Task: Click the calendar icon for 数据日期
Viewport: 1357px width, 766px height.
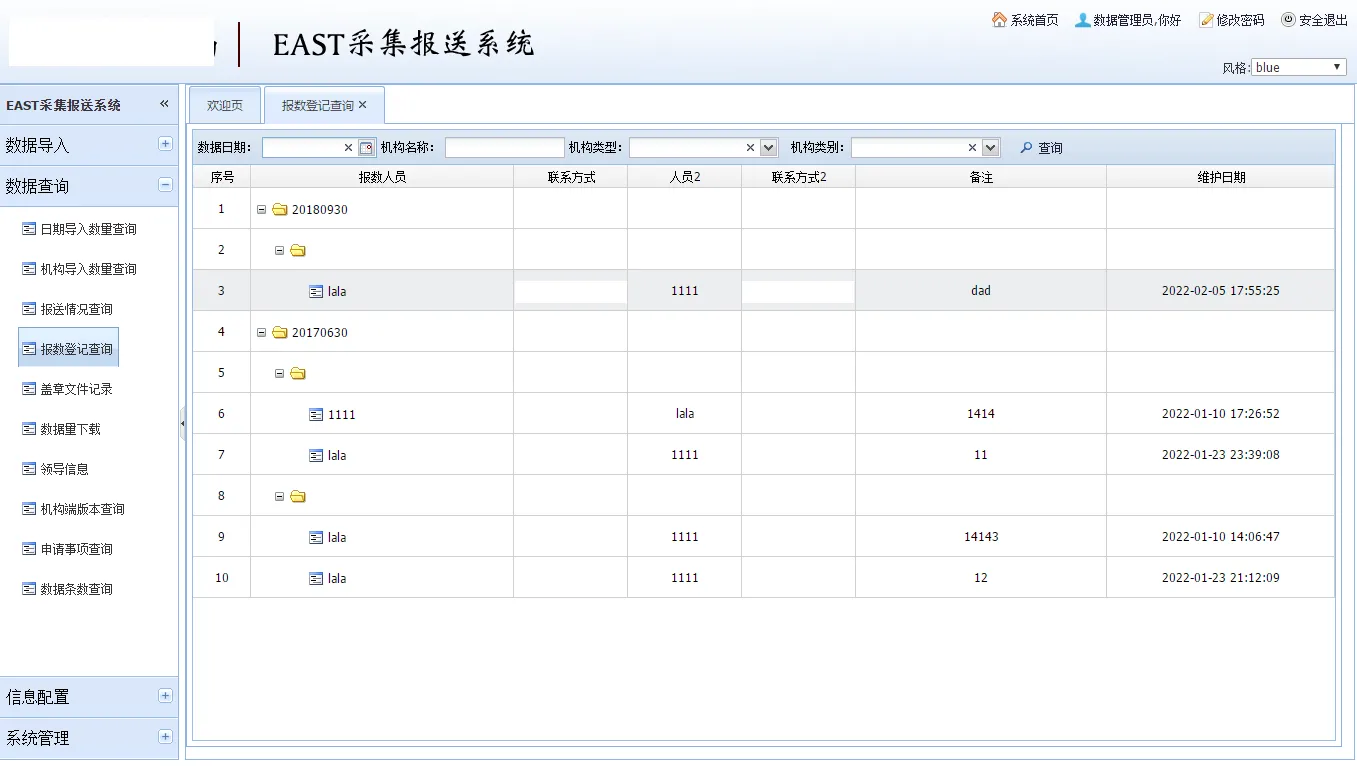Action: point(367,148)
